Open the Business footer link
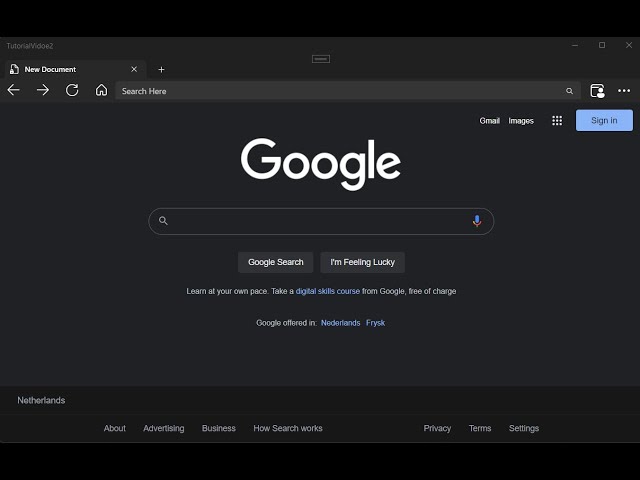 click(x=219, y=428)
